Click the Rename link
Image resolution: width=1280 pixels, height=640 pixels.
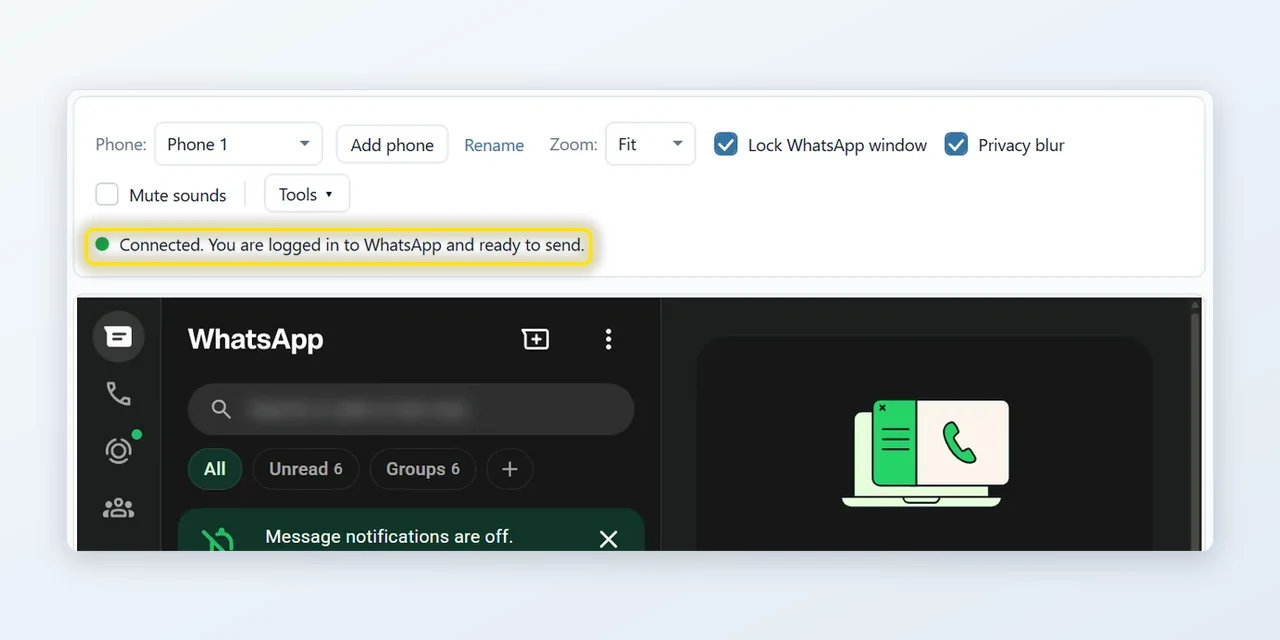pyautogui.click(x=494, y=145)
